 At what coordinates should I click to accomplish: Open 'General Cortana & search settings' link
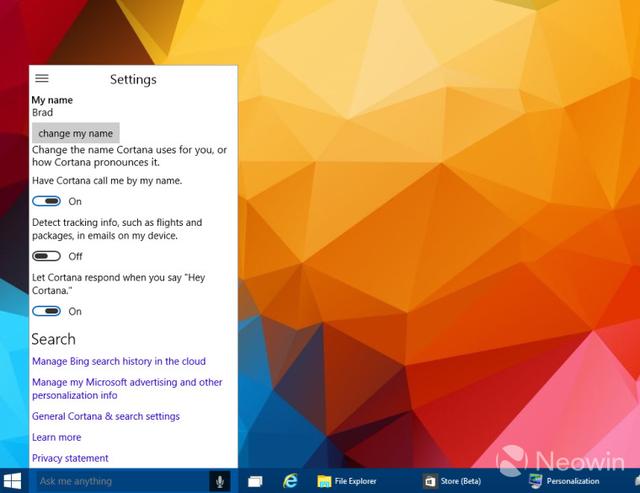[x=106, y=416]
